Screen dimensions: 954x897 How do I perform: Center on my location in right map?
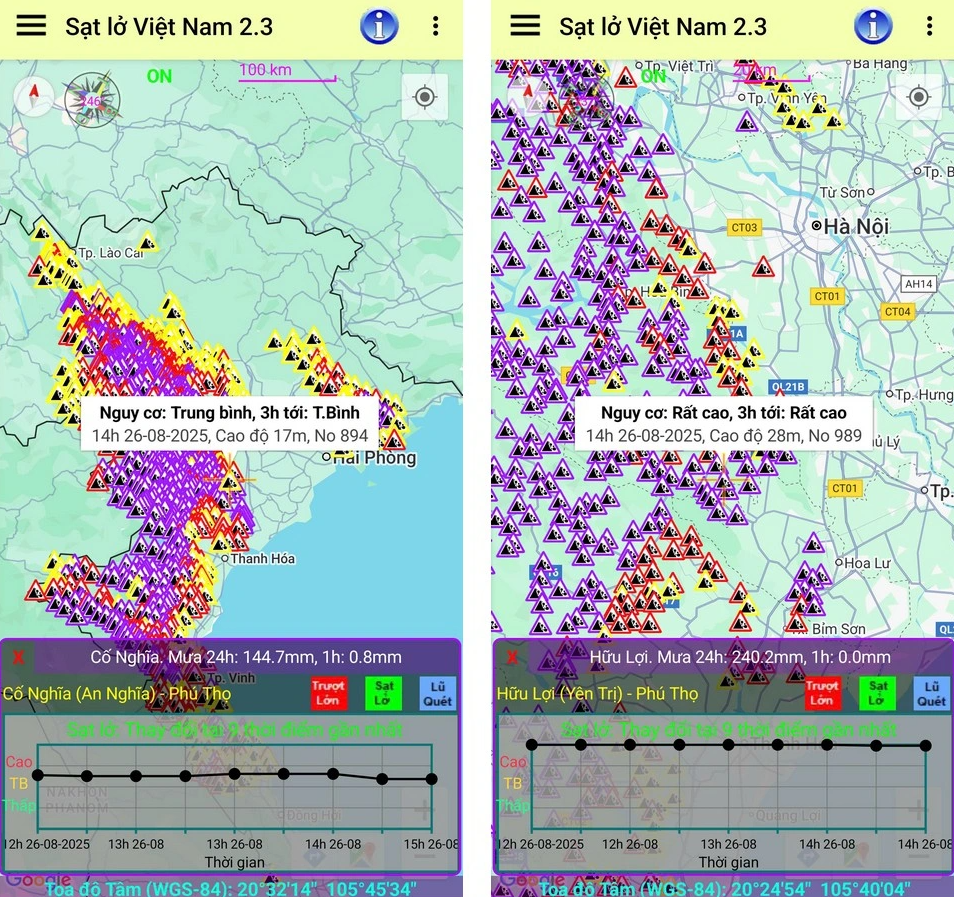point(919,97)
